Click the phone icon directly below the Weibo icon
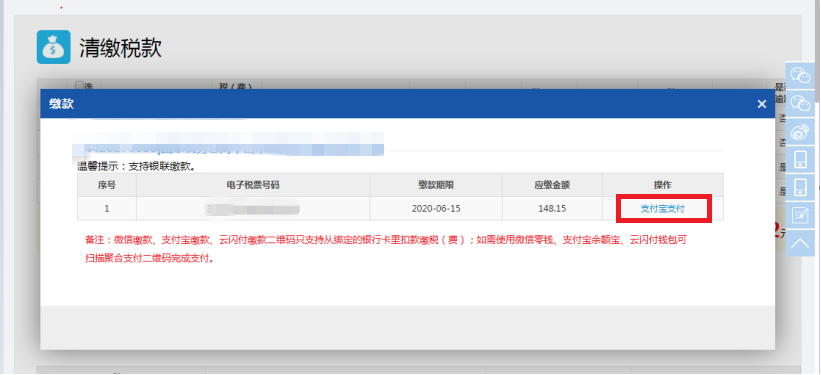This screenshot has height=375, width=821. coord(800,159)
